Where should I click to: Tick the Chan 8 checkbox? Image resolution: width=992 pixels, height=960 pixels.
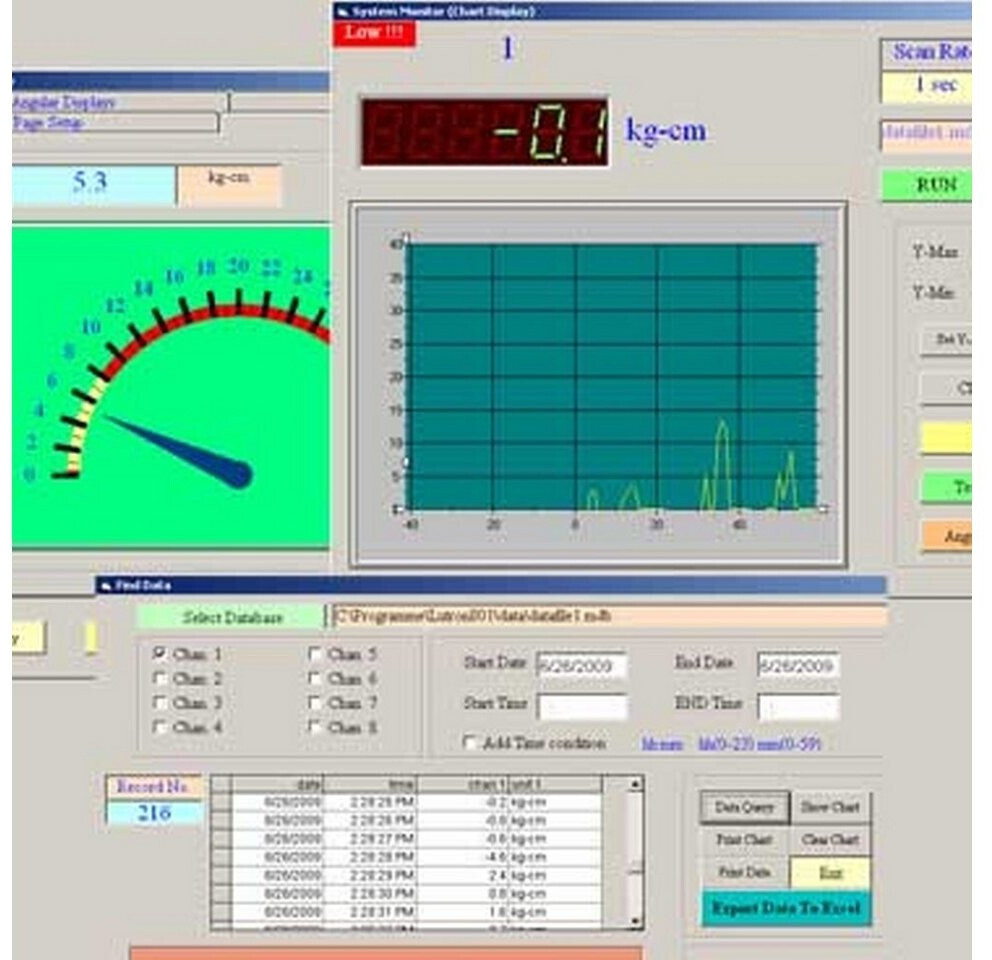314,726
